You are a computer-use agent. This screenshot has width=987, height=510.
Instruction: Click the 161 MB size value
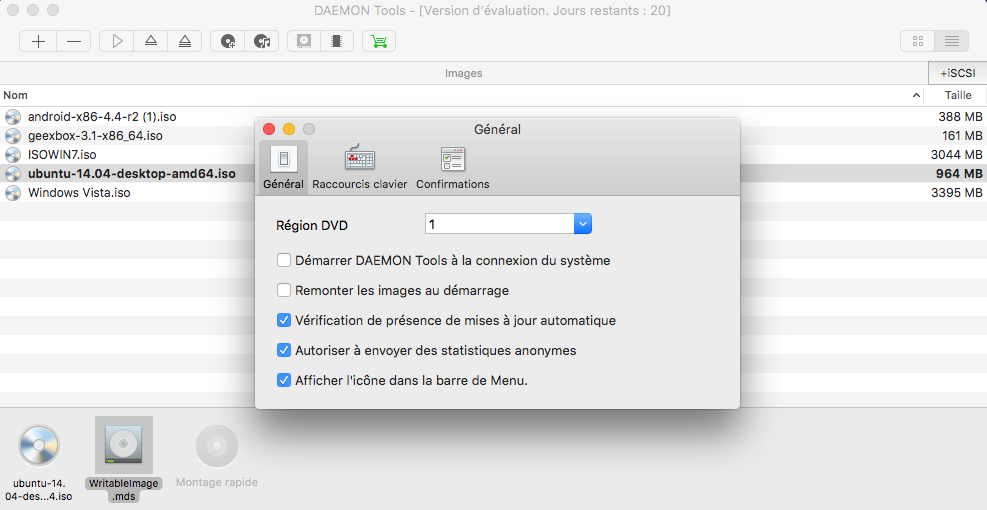(962, 135)
